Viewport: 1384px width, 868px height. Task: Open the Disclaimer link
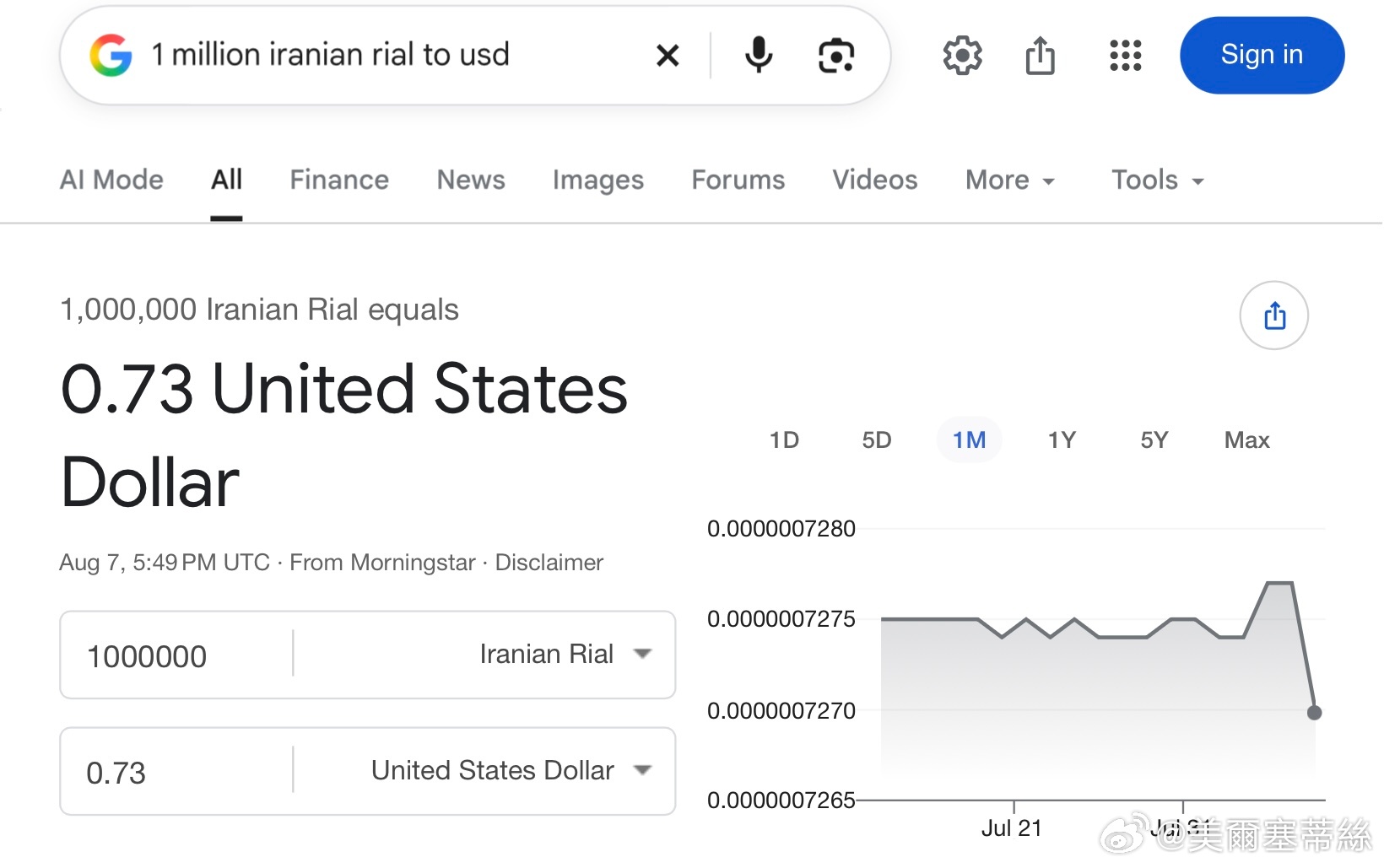click(x=549, y=563)
